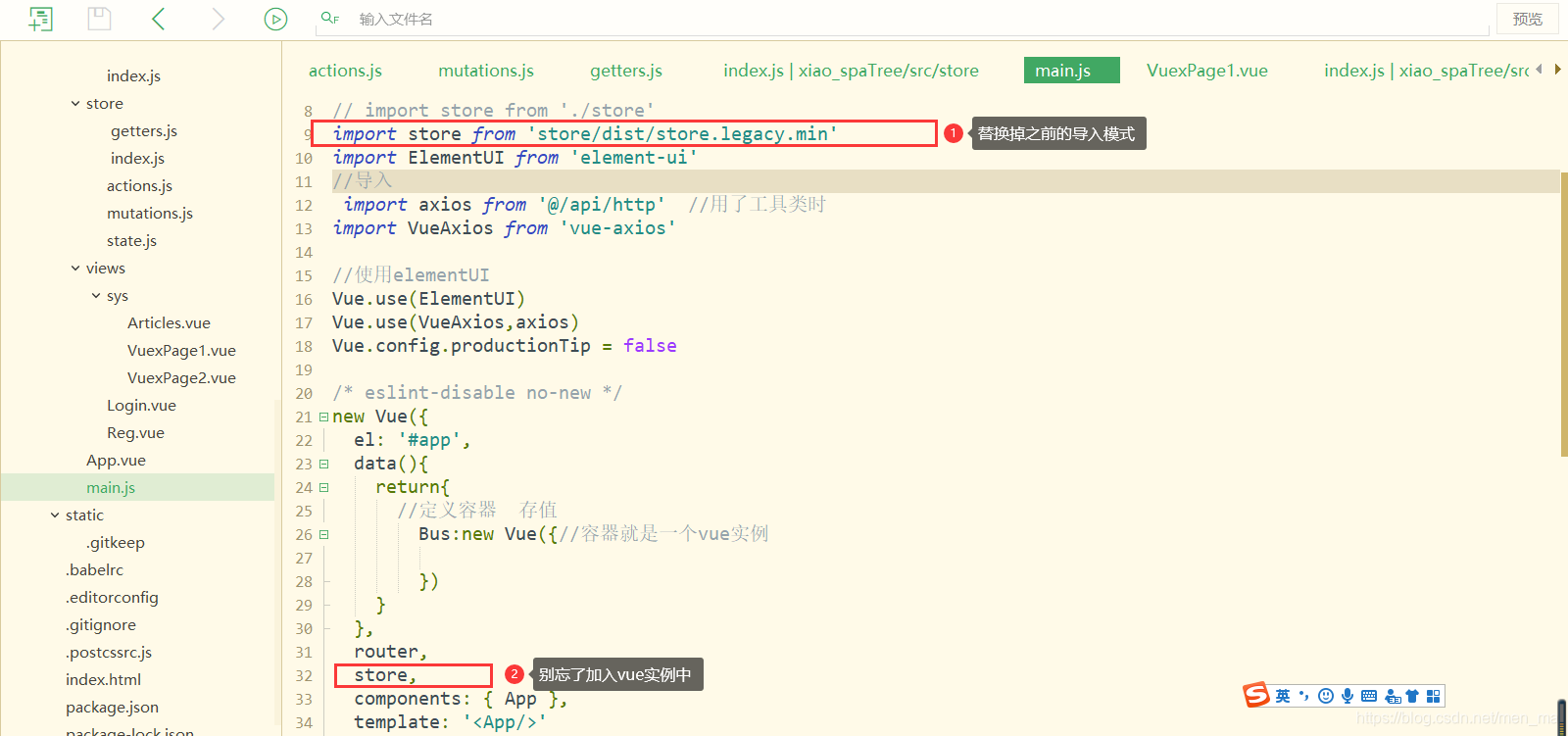Open VuexPage1.vue in the project tree

[181, 350]
